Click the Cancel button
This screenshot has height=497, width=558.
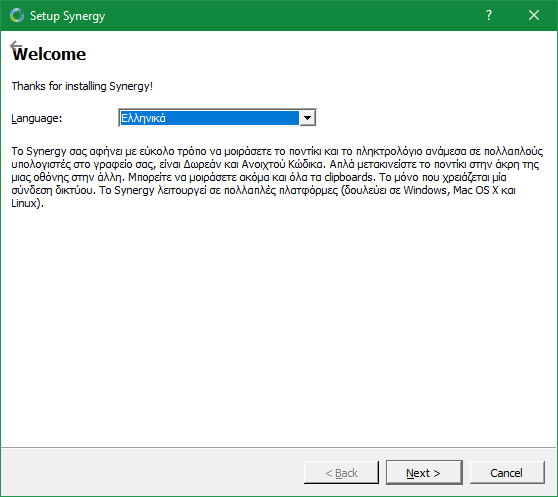click(x=507, y=472)
